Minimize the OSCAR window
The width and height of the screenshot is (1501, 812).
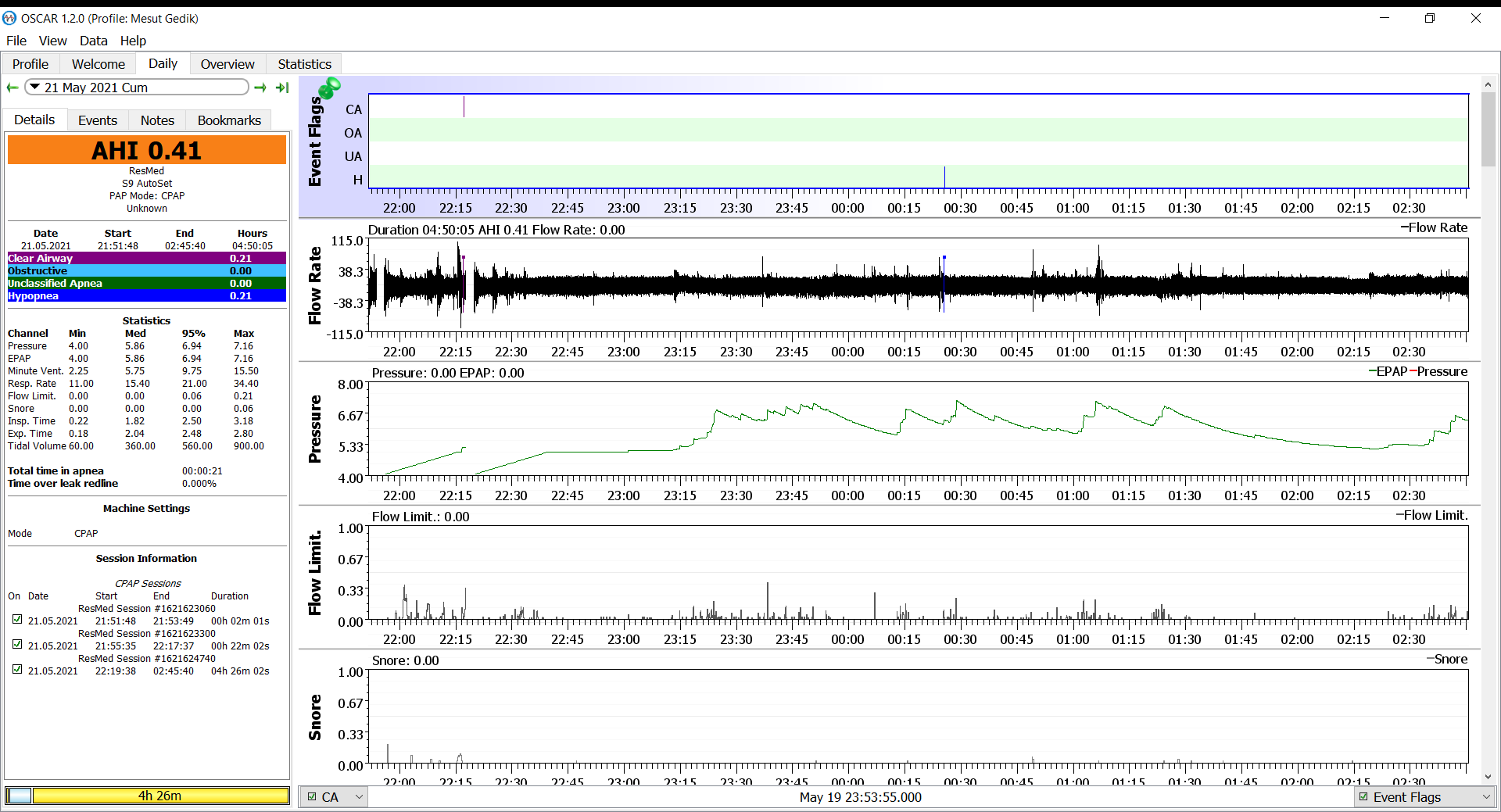1385,18
